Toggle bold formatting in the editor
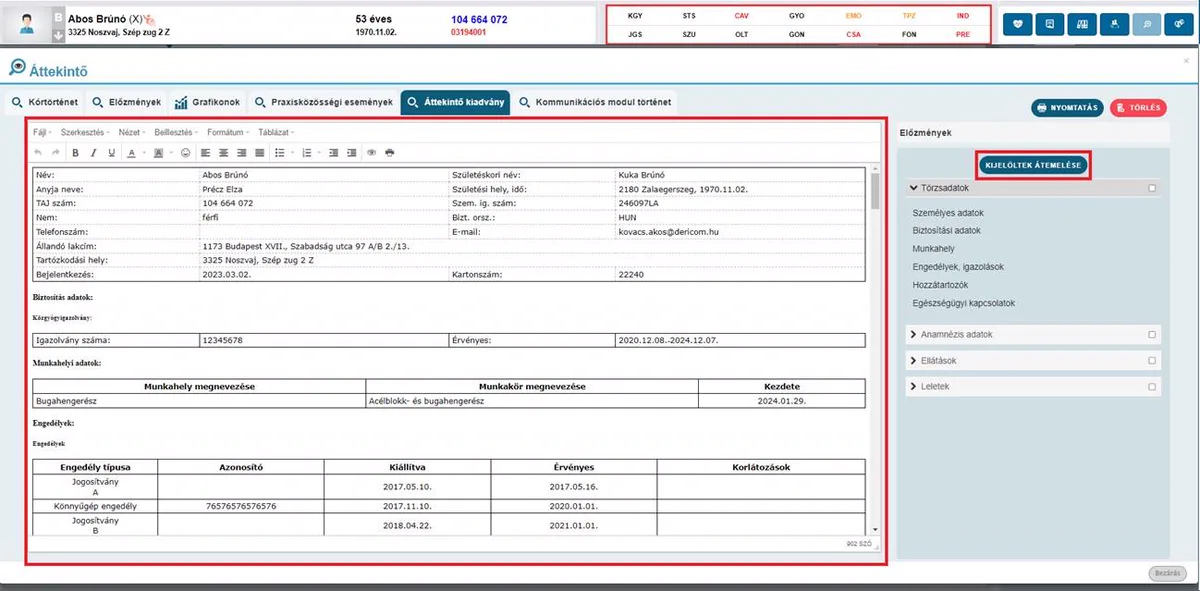This screenshot has height=591, width=1200. pos(75,153)
